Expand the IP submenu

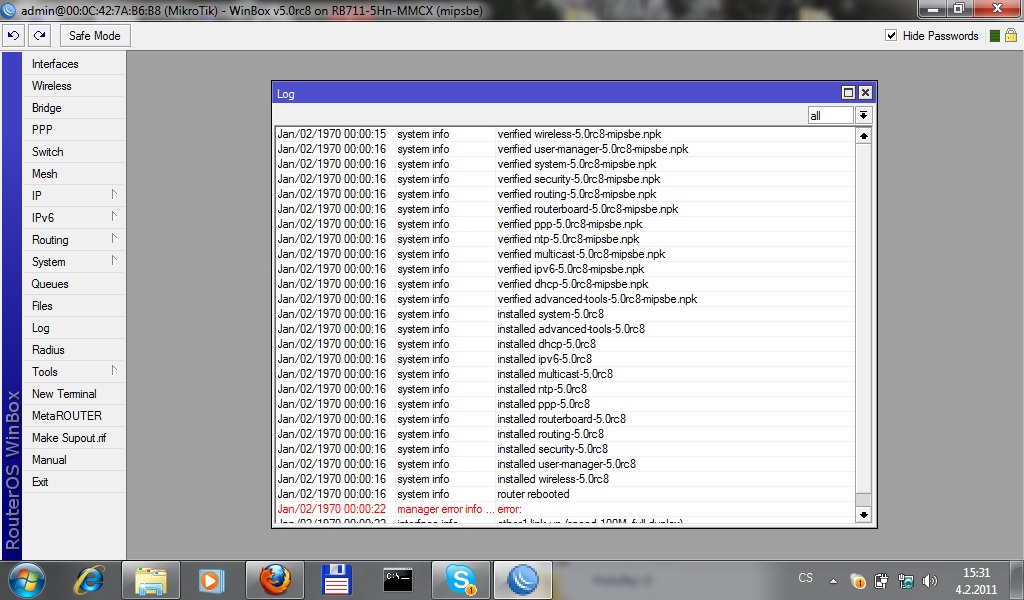pos(74,196)
